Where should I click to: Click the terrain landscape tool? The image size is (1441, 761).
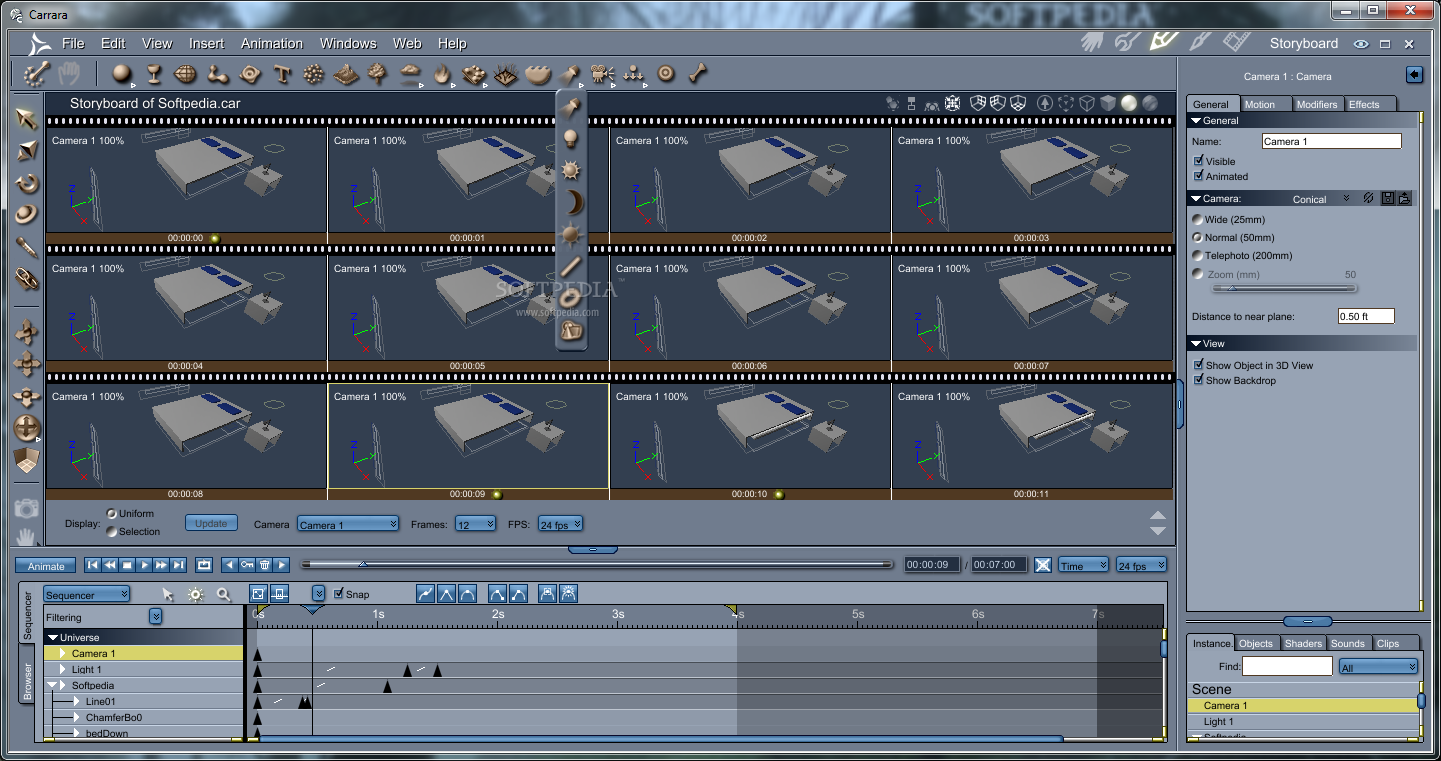[346, 73]
